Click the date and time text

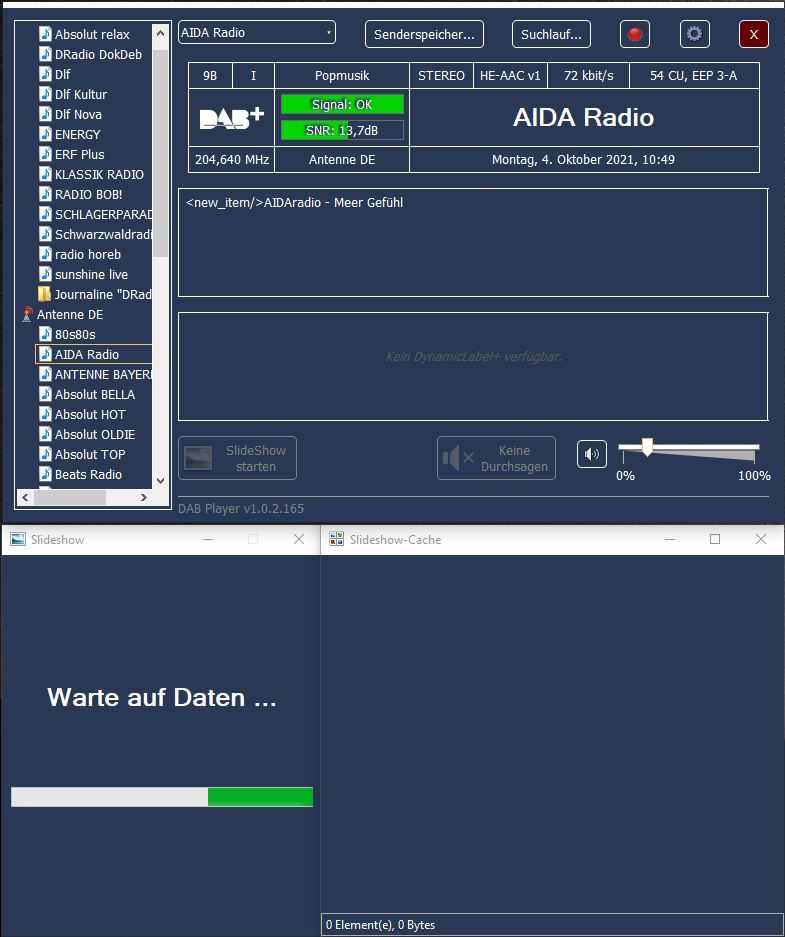583,160
